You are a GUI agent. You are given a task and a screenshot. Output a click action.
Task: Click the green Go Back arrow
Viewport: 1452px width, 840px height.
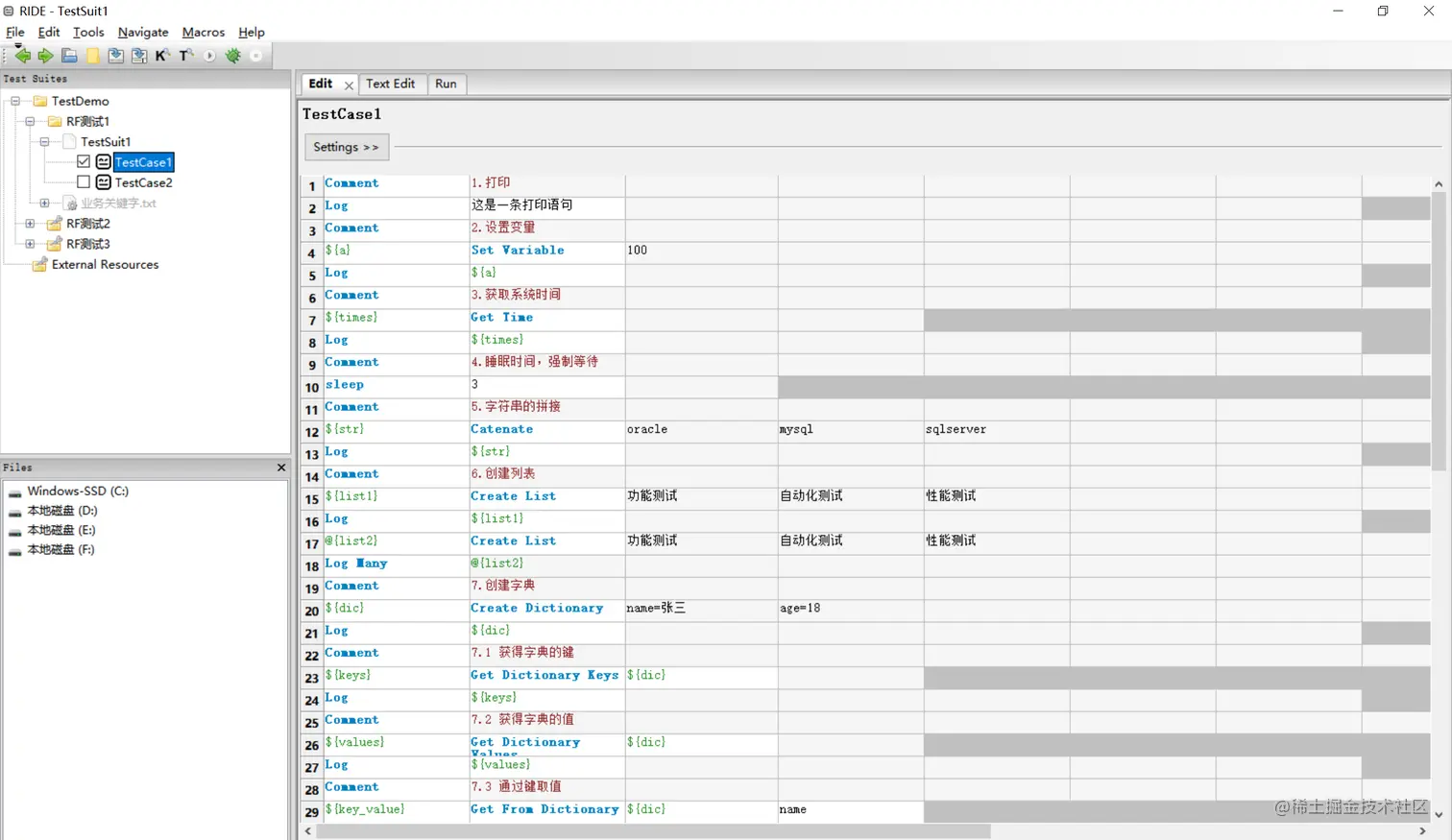22,56
